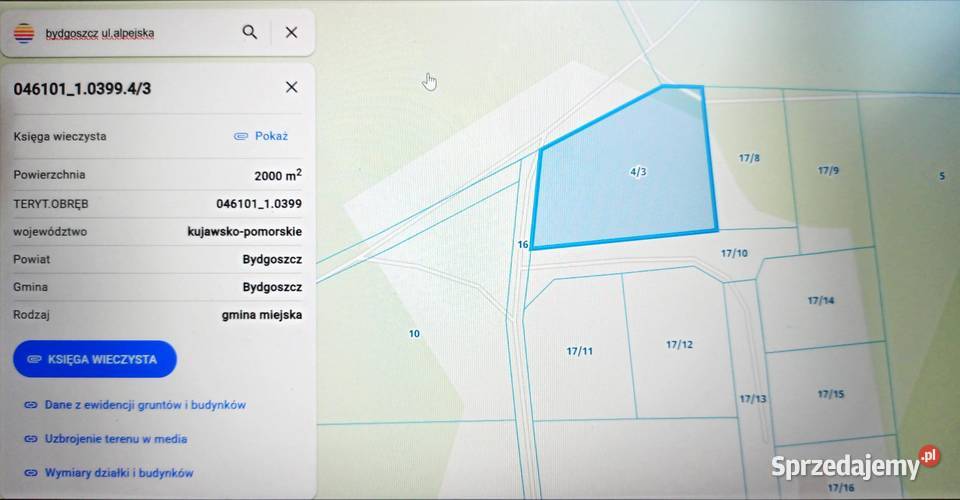Click the area value '2000 m²'
Screen dimensions: 960x500
pos(278,175)
